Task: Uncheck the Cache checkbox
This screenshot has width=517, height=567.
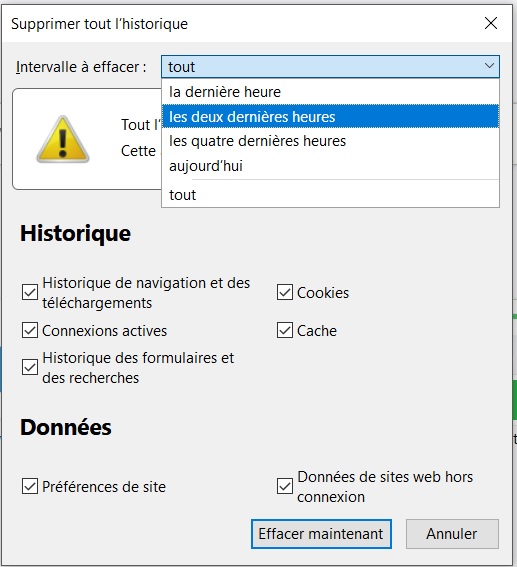Action: (x=285, y=330)
